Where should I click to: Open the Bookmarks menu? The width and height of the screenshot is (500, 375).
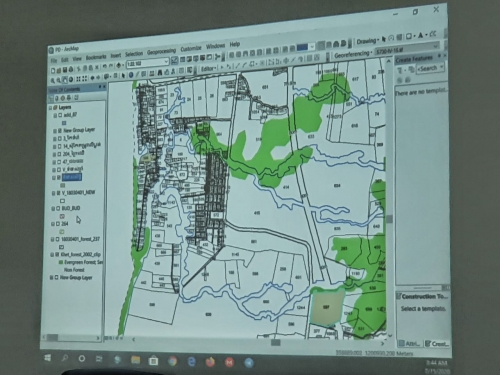point(96,57)
